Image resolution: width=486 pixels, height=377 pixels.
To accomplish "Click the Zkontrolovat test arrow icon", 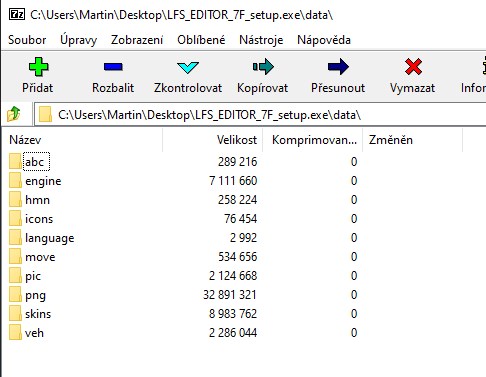I will point(188,67).
